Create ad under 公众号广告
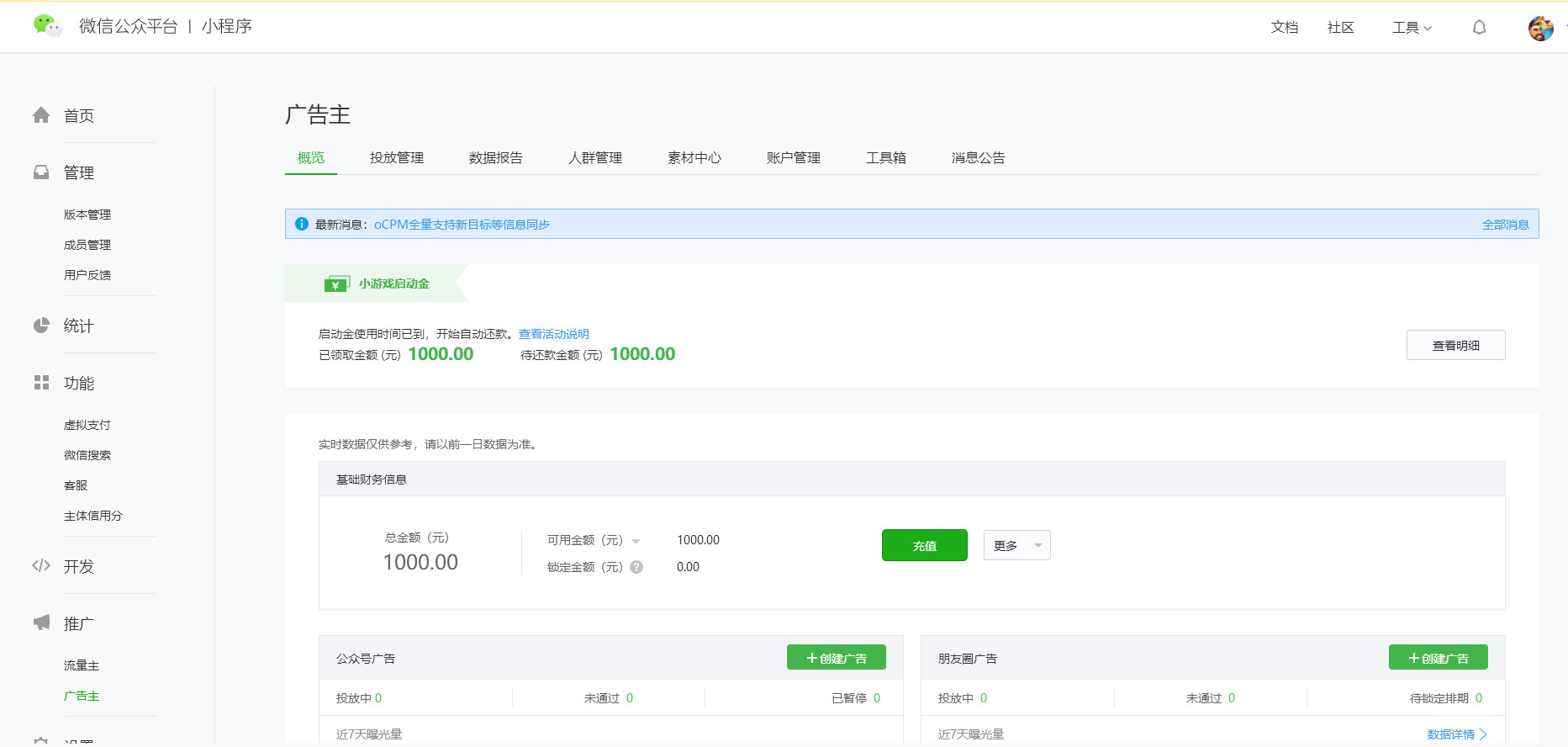 click(x=837, y=657)
